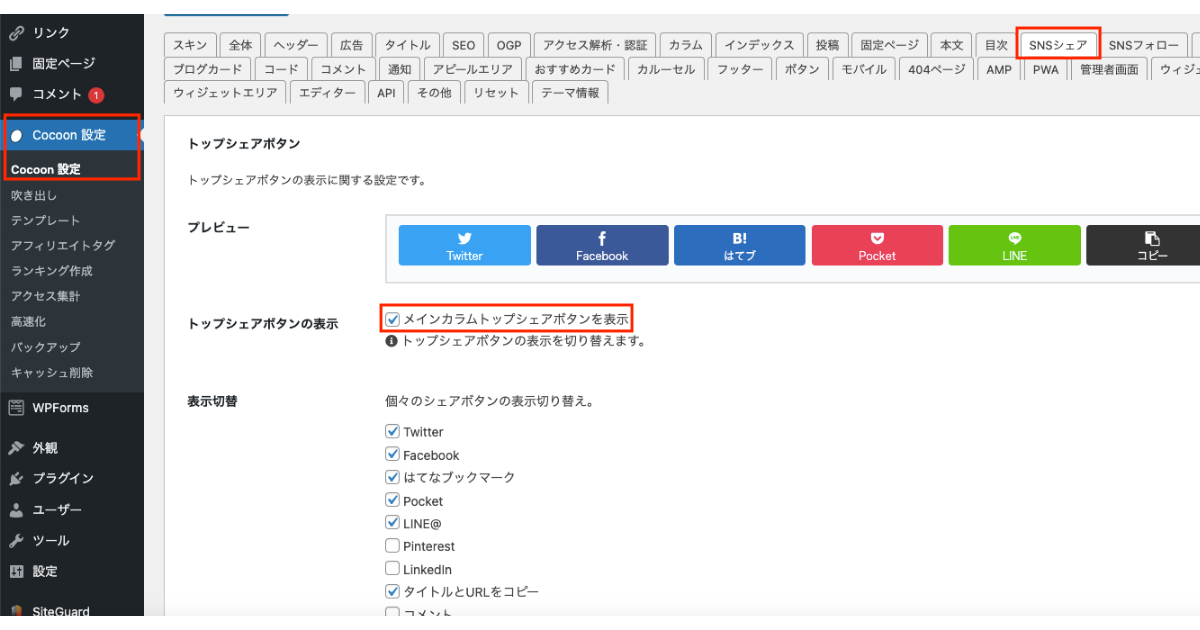Enable the Pinterest checkbox
1200x630 pixels.
[x=393, y=546]
